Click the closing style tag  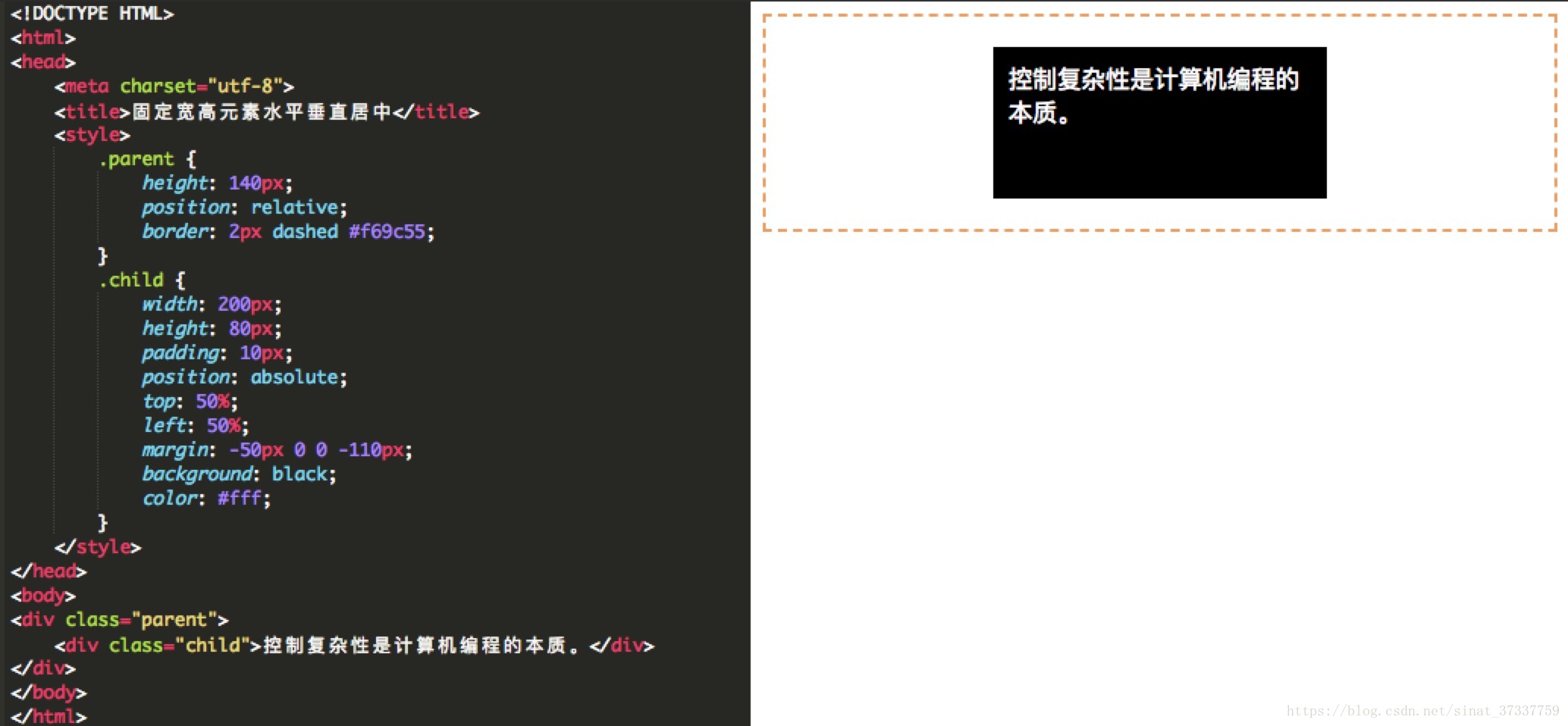[x=98, y=547]
